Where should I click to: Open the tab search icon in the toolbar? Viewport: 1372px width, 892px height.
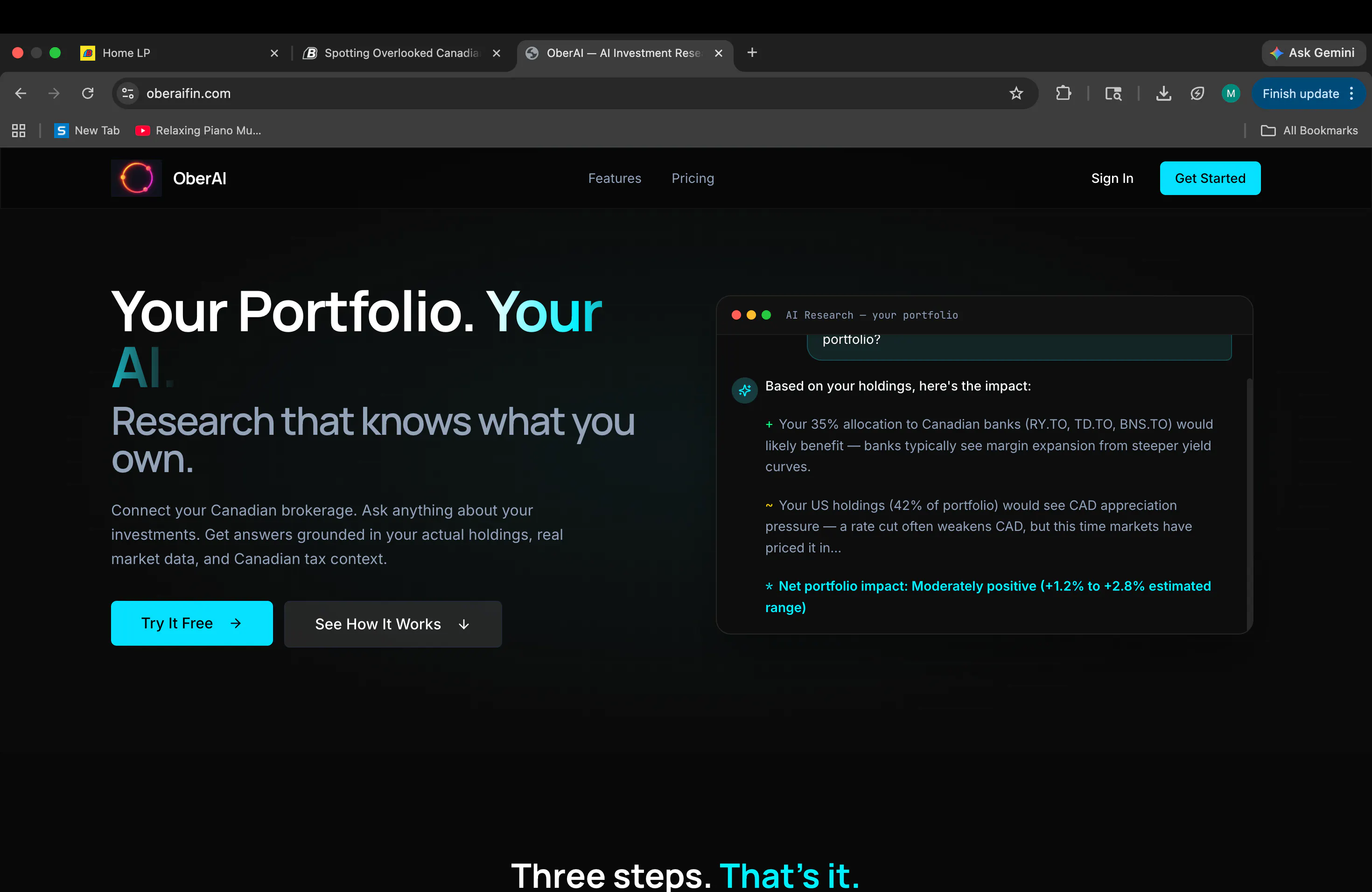coord(1113,93)
